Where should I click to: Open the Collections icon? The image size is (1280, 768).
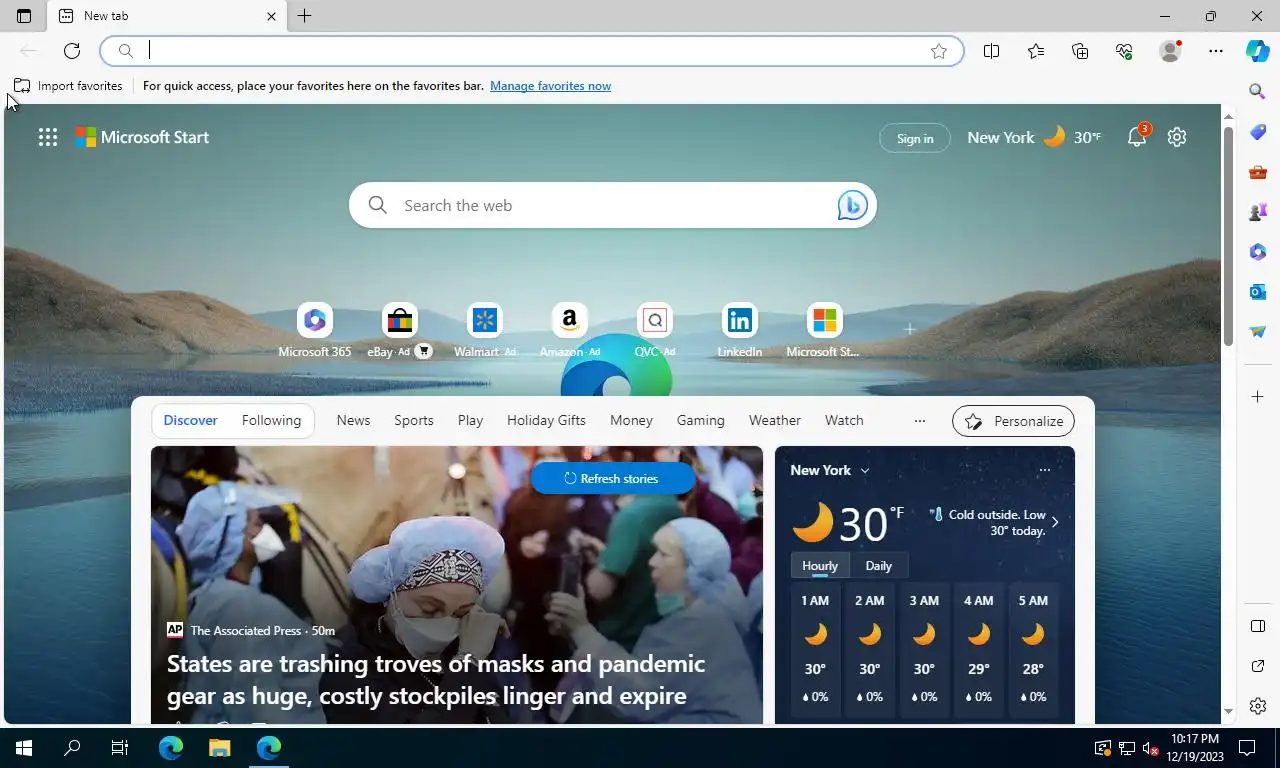(1080, 51)
